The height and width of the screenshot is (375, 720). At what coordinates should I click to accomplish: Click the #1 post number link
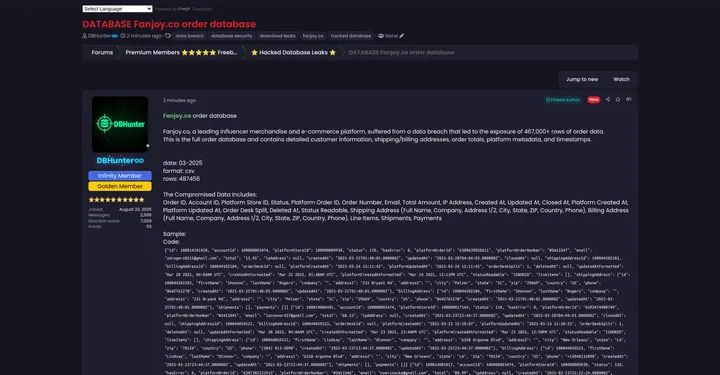tap(629, 99)
